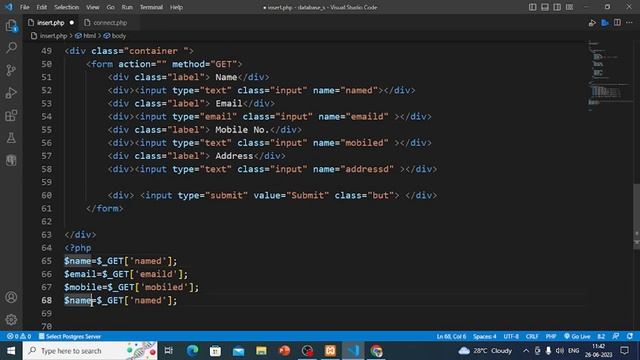640x360 pixels.
Task: Open Task View on the taskbar
Action: pos(169,351)
